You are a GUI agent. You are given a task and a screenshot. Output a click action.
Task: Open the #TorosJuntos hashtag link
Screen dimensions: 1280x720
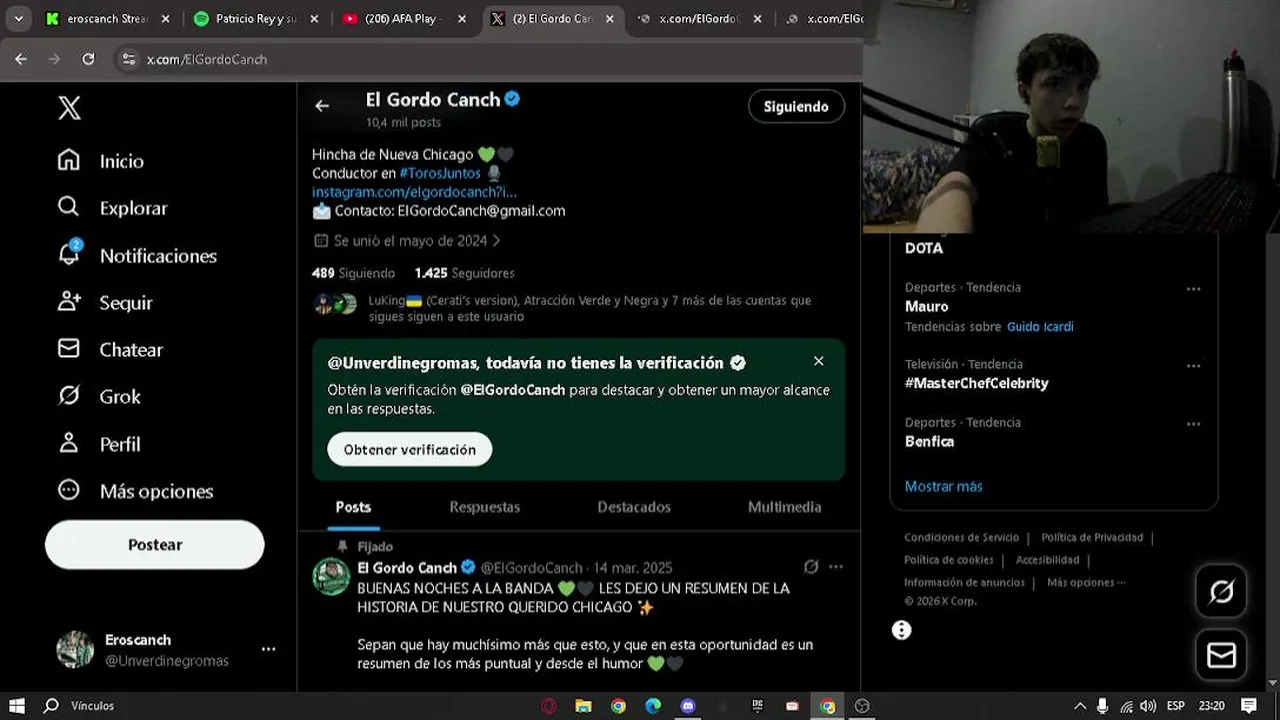click(440, 173)
